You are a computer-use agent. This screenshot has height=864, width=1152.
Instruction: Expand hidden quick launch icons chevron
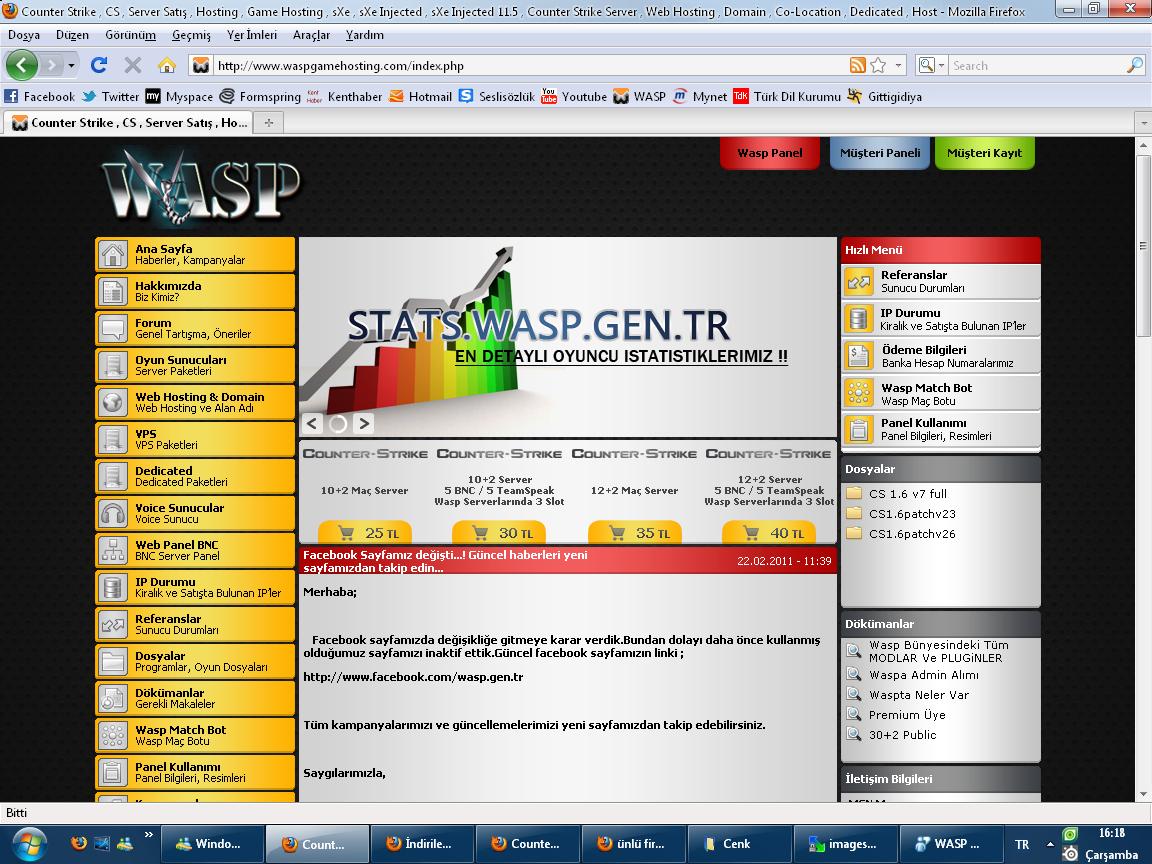(148, 835)
